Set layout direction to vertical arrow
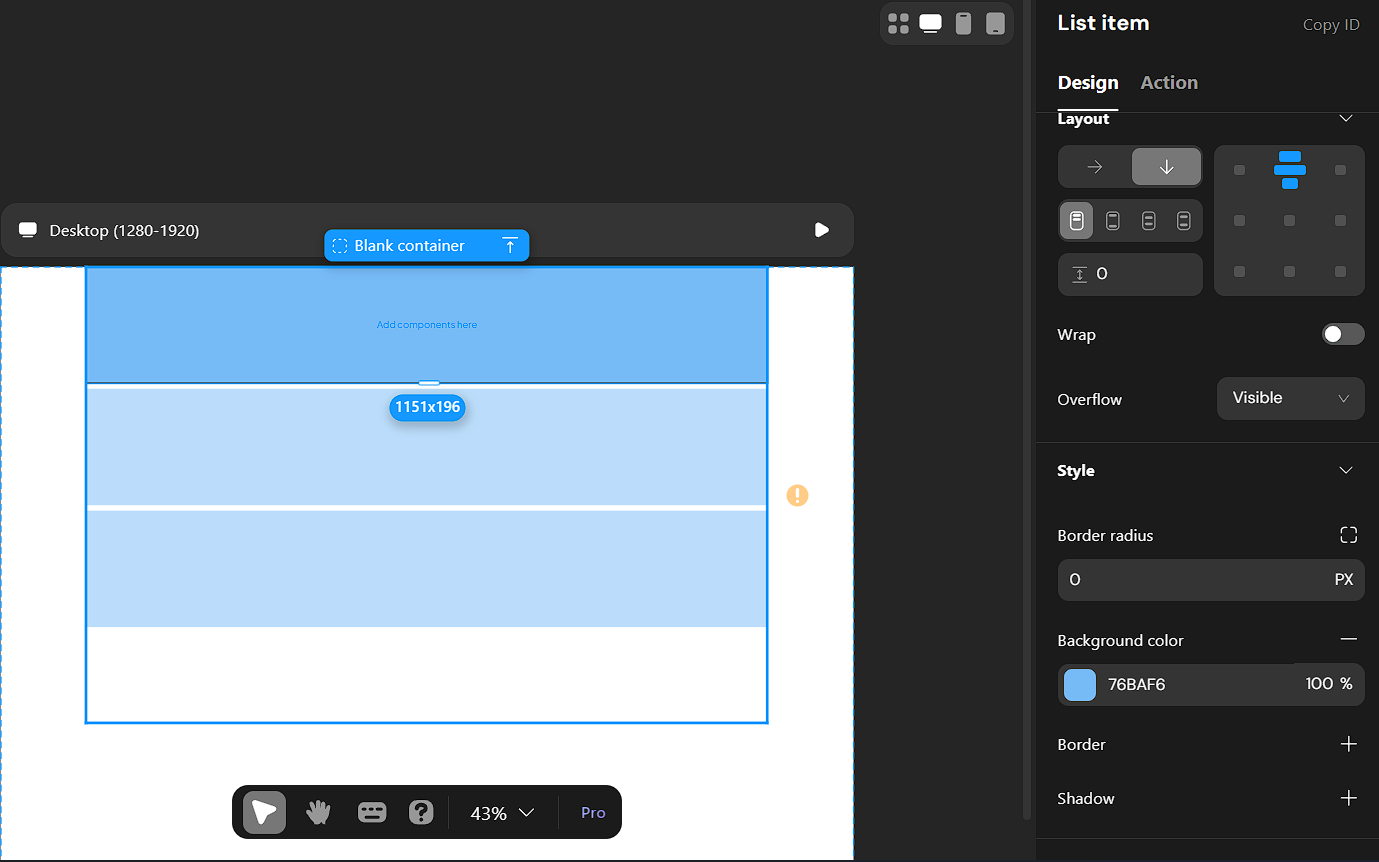The height and width of the screenshot is (862, 1379). 1166,167
